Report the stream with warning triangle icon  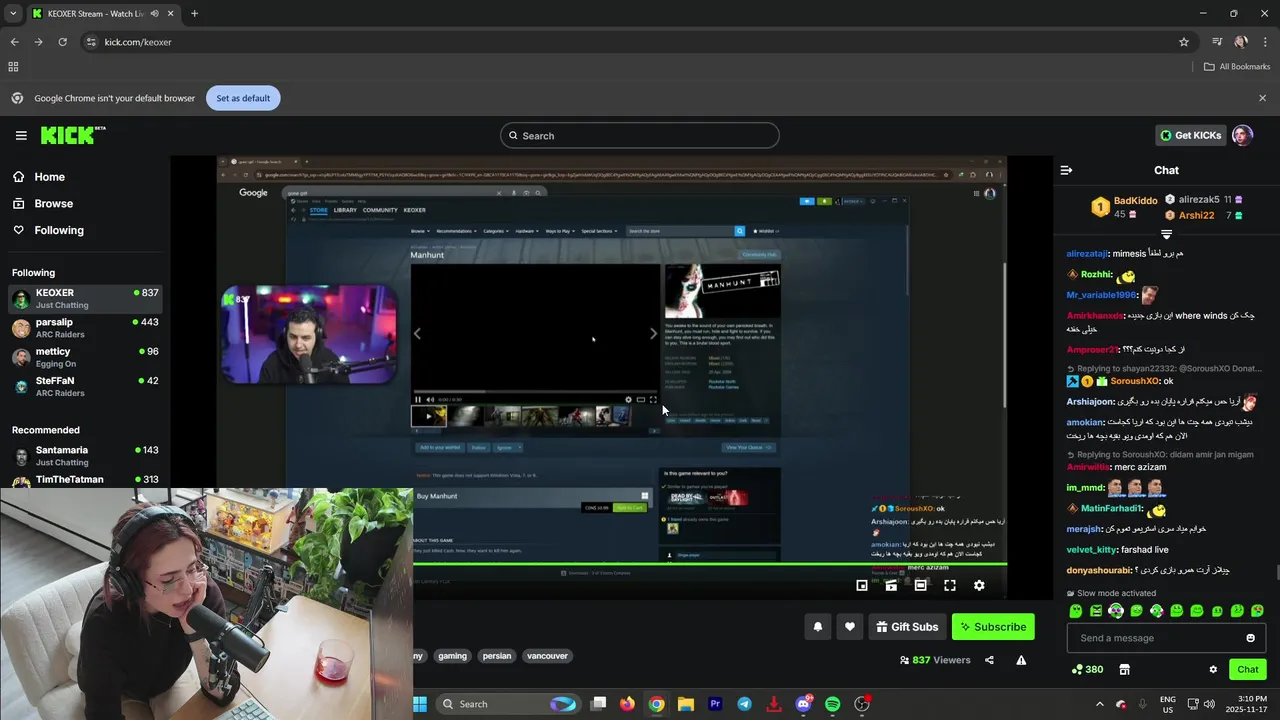[1021, 660]
